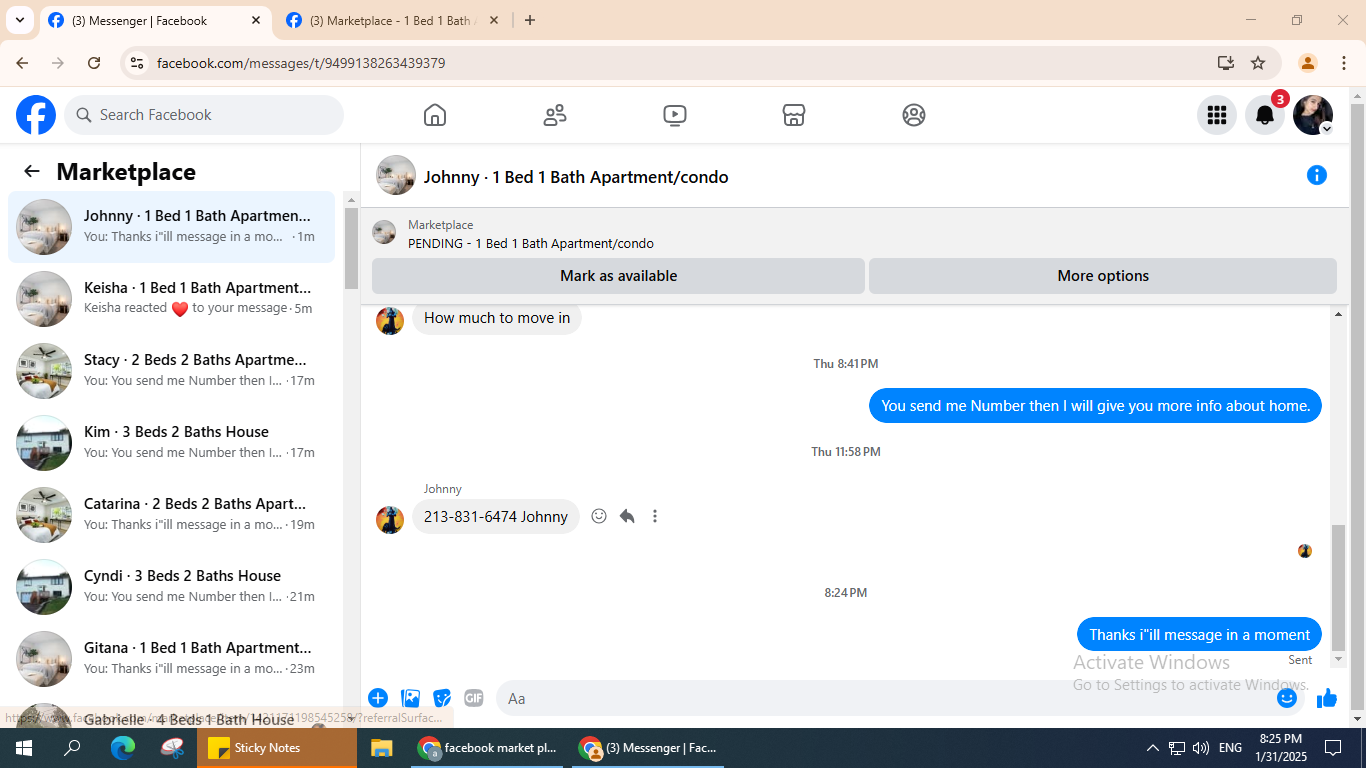Select Johnny's phone number message text
This screenshot has width=1366, height=768.
(x=496, y=517)
